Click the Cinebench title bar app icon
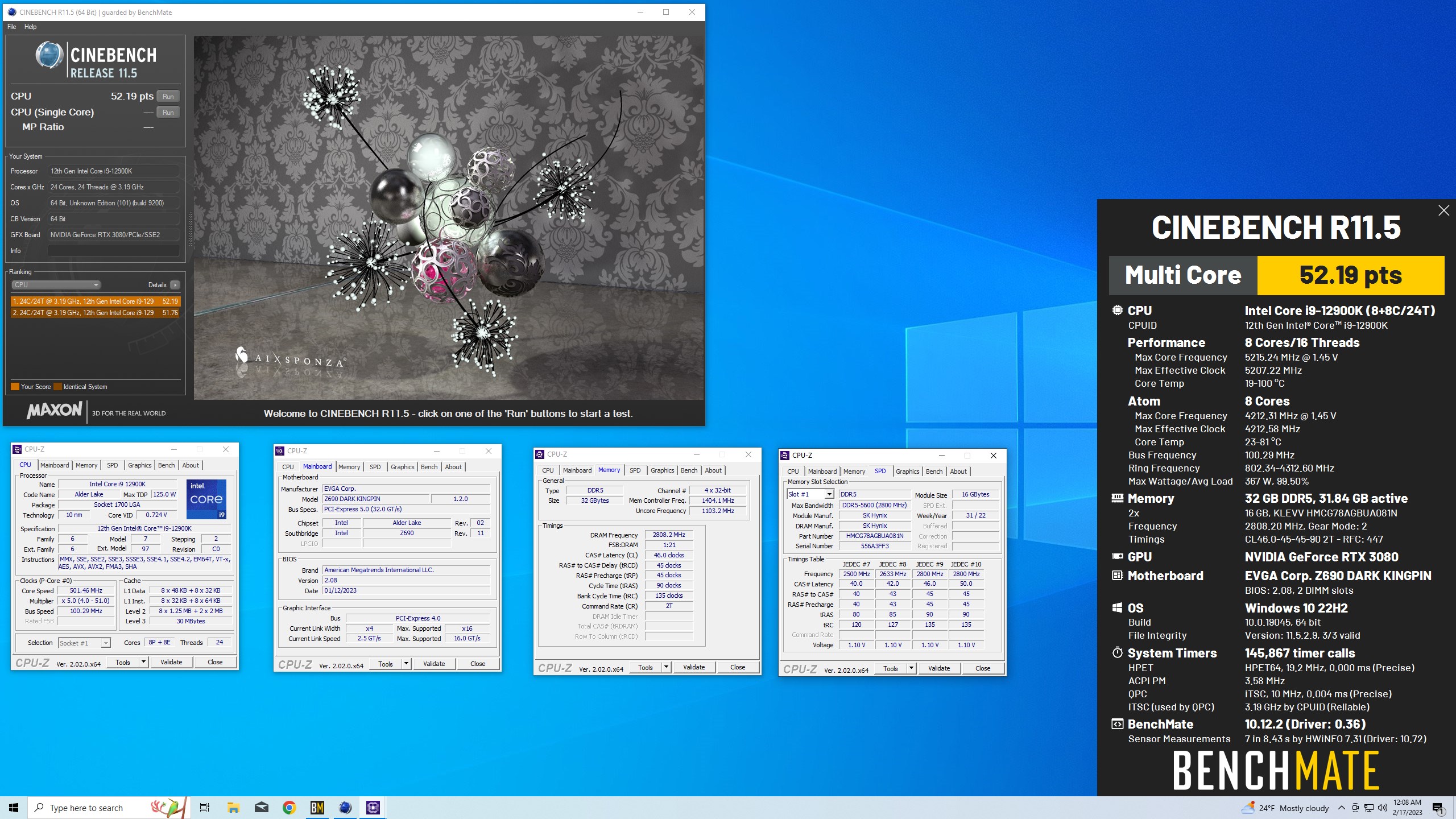This screenshot has width=1456, height=819. click(x=12, y=12)
